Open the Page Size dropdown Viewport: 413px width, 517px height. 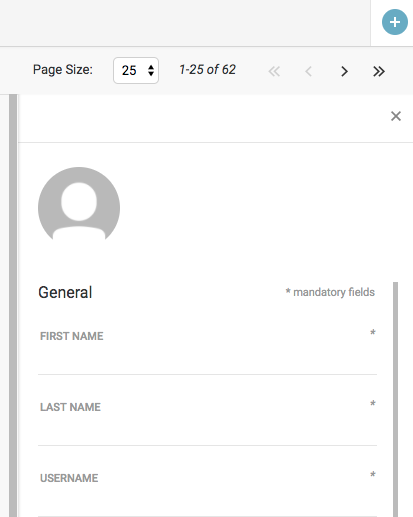click(136, 70)
